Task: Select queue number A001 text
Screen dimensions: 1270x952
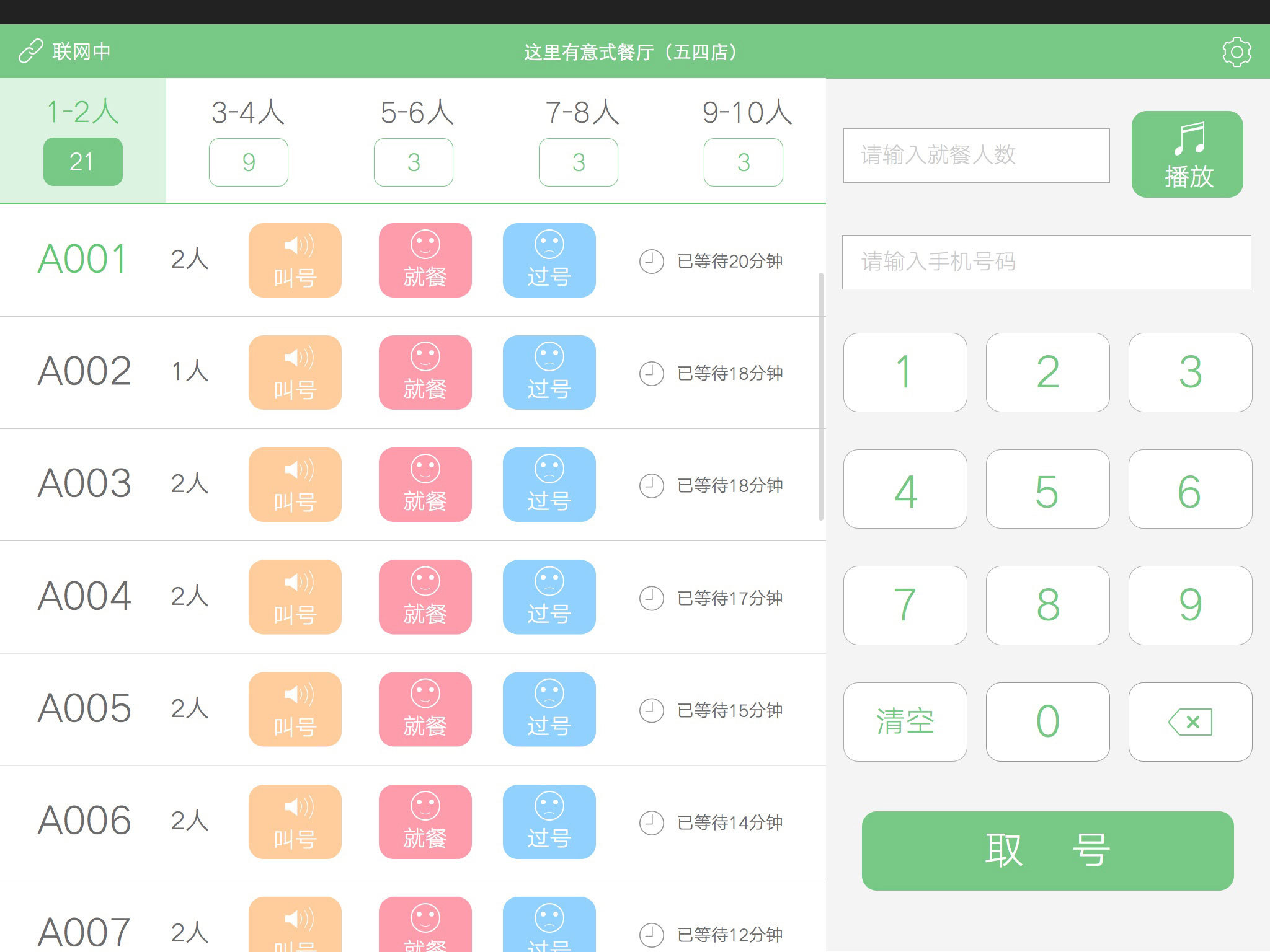Action: (82, 259)
